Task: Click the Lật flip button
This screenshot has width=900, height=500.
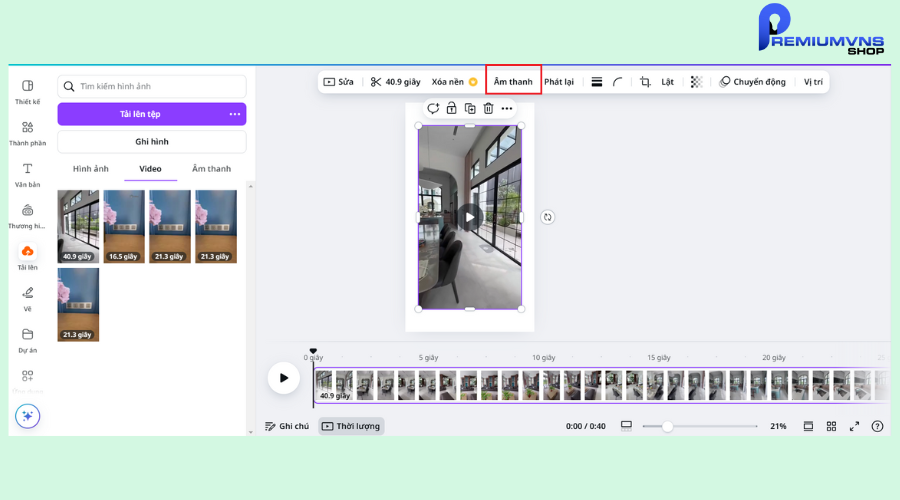Action: click(x=668, y=82)
